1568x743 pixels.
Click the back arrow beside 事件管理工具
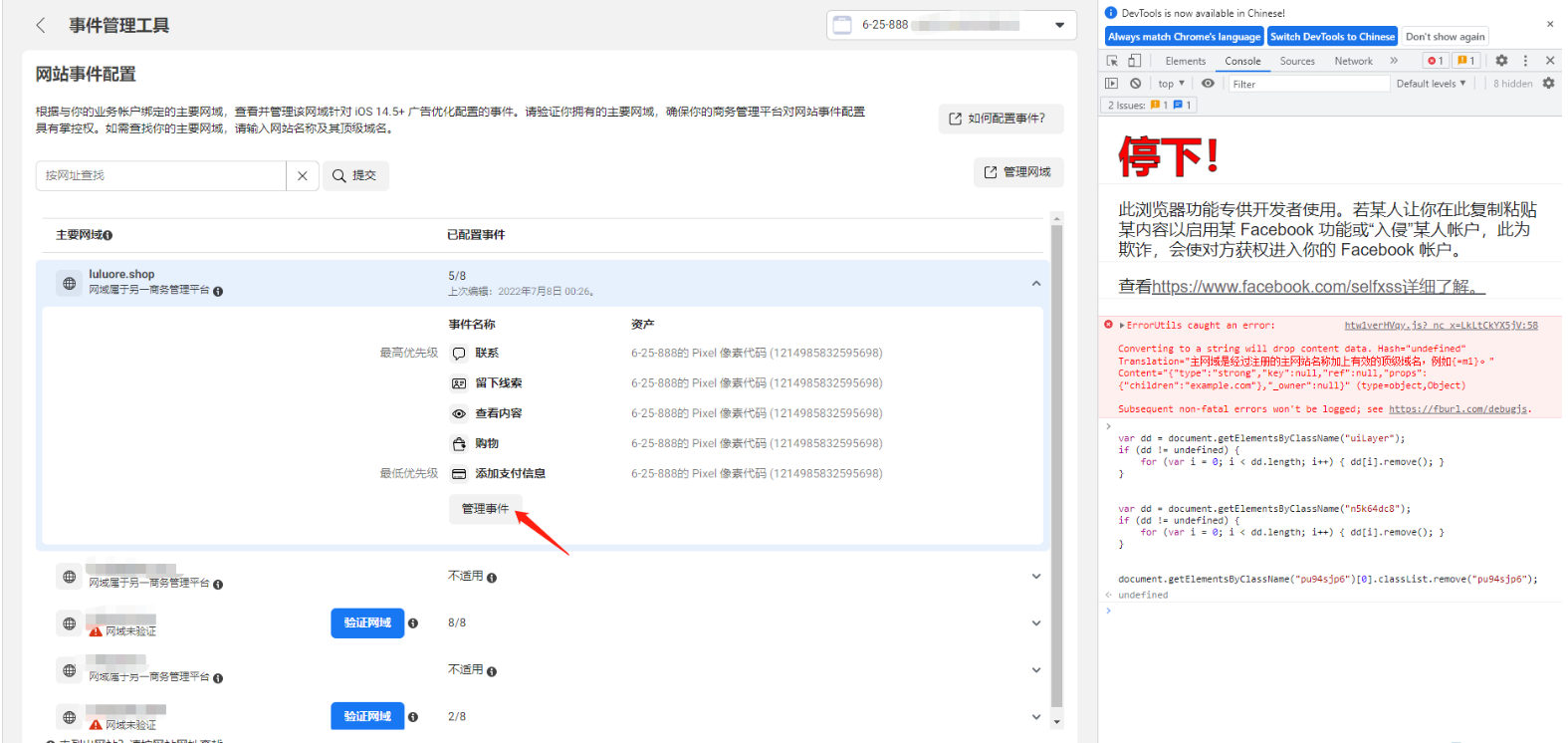(41, 25)
